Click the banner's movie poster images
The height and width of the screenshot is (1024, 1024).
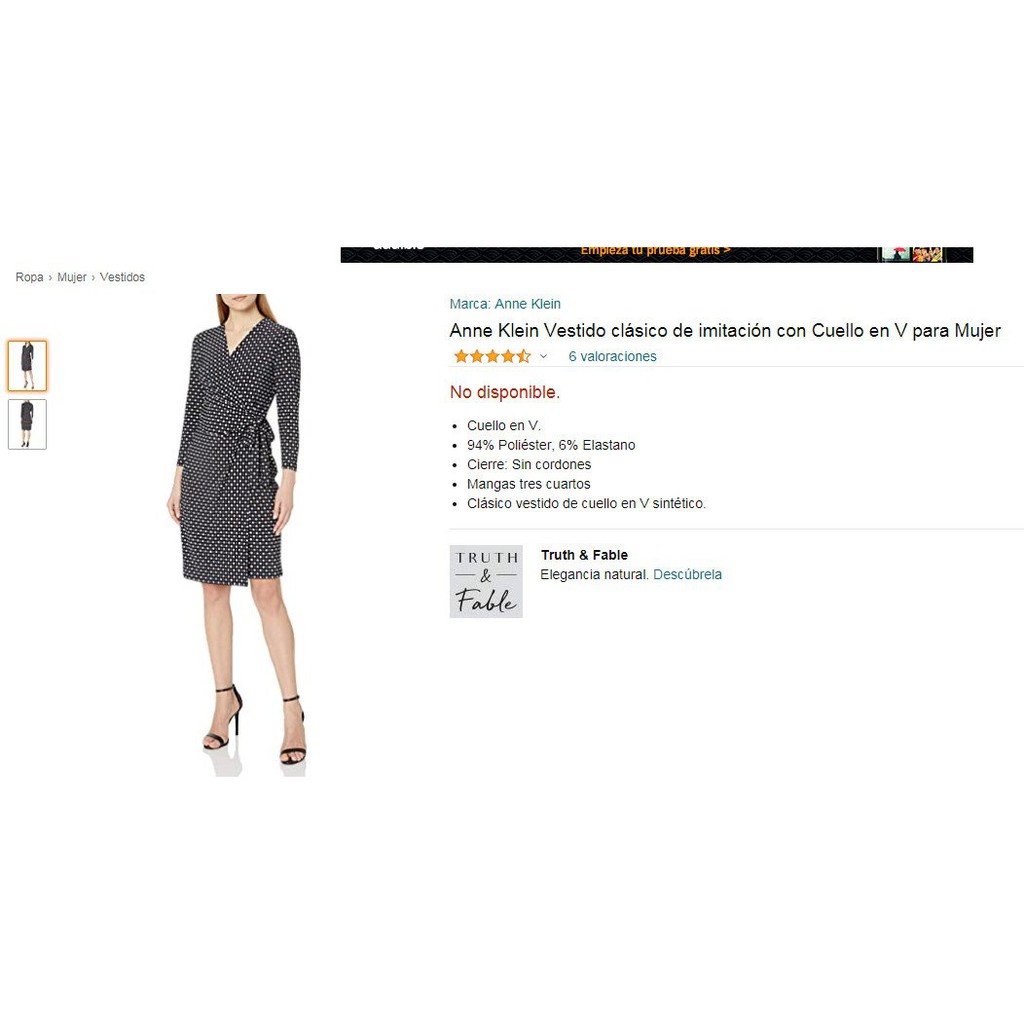[912, 254]
